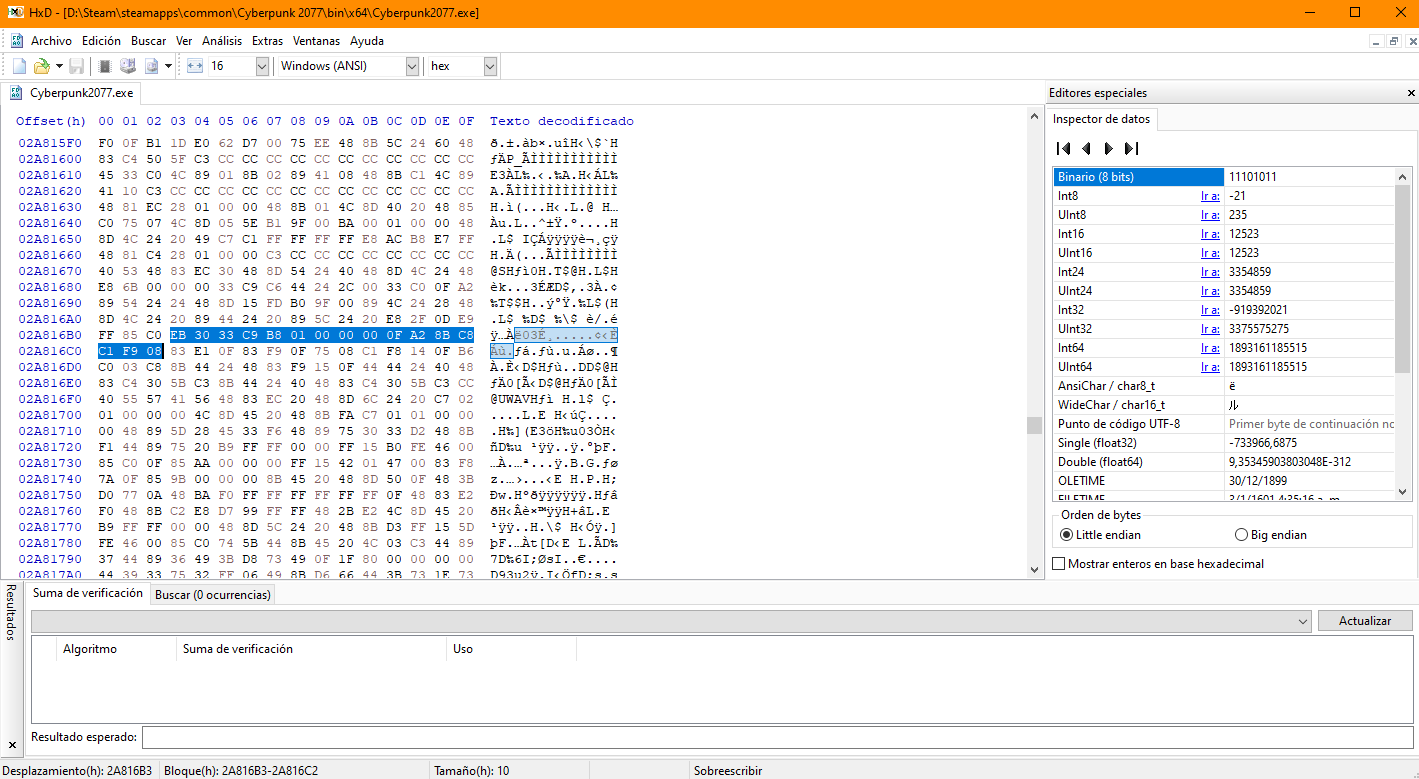
Task: Click the Ir a link for Int8
Action: (1210, 196)
